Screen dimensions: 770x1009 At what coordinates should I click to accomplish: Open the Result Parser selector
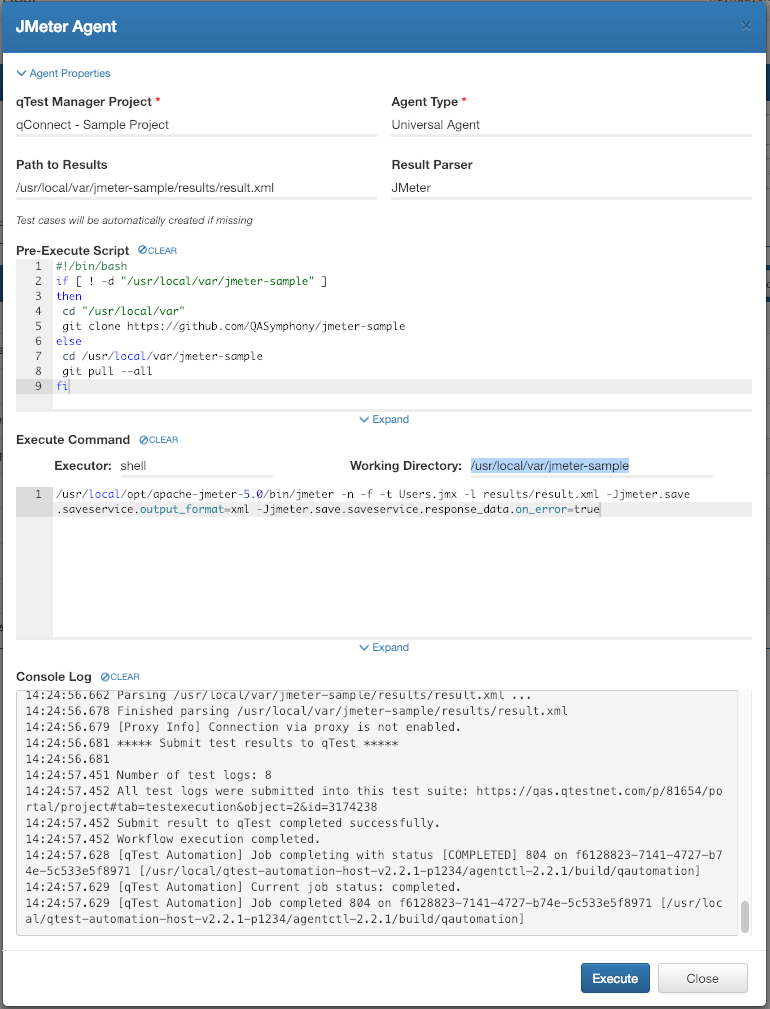pos(570,187)
